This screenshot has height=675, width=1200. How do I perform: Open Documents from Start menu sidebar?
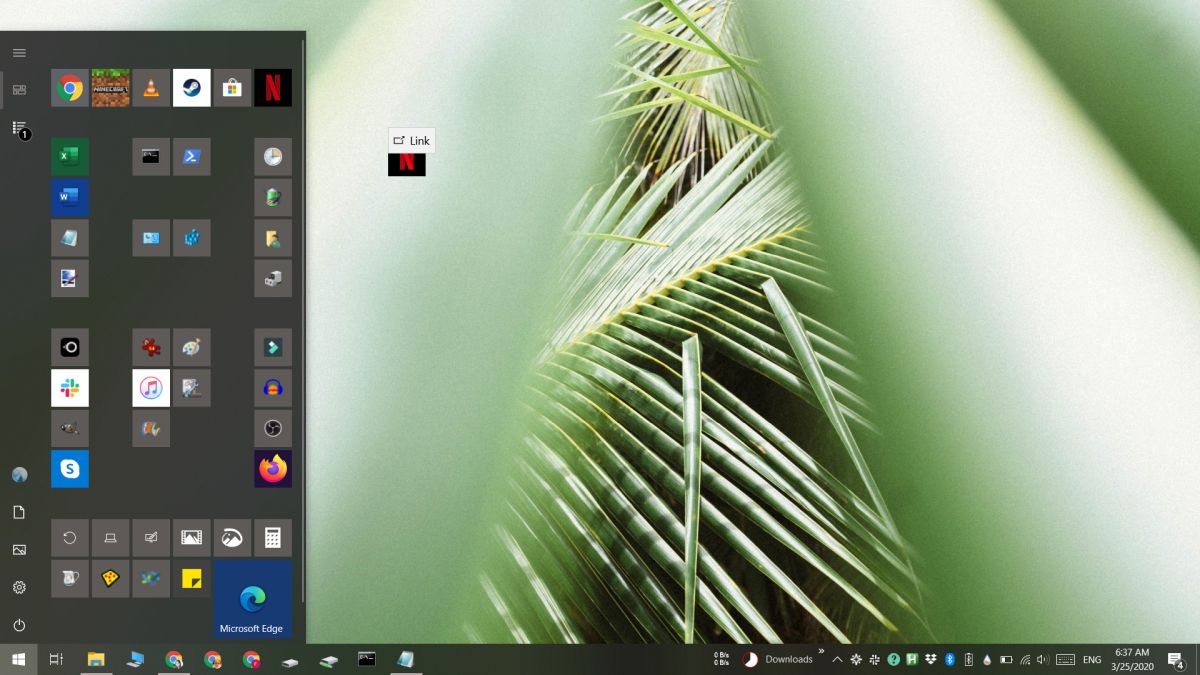(x=19, y=512)
